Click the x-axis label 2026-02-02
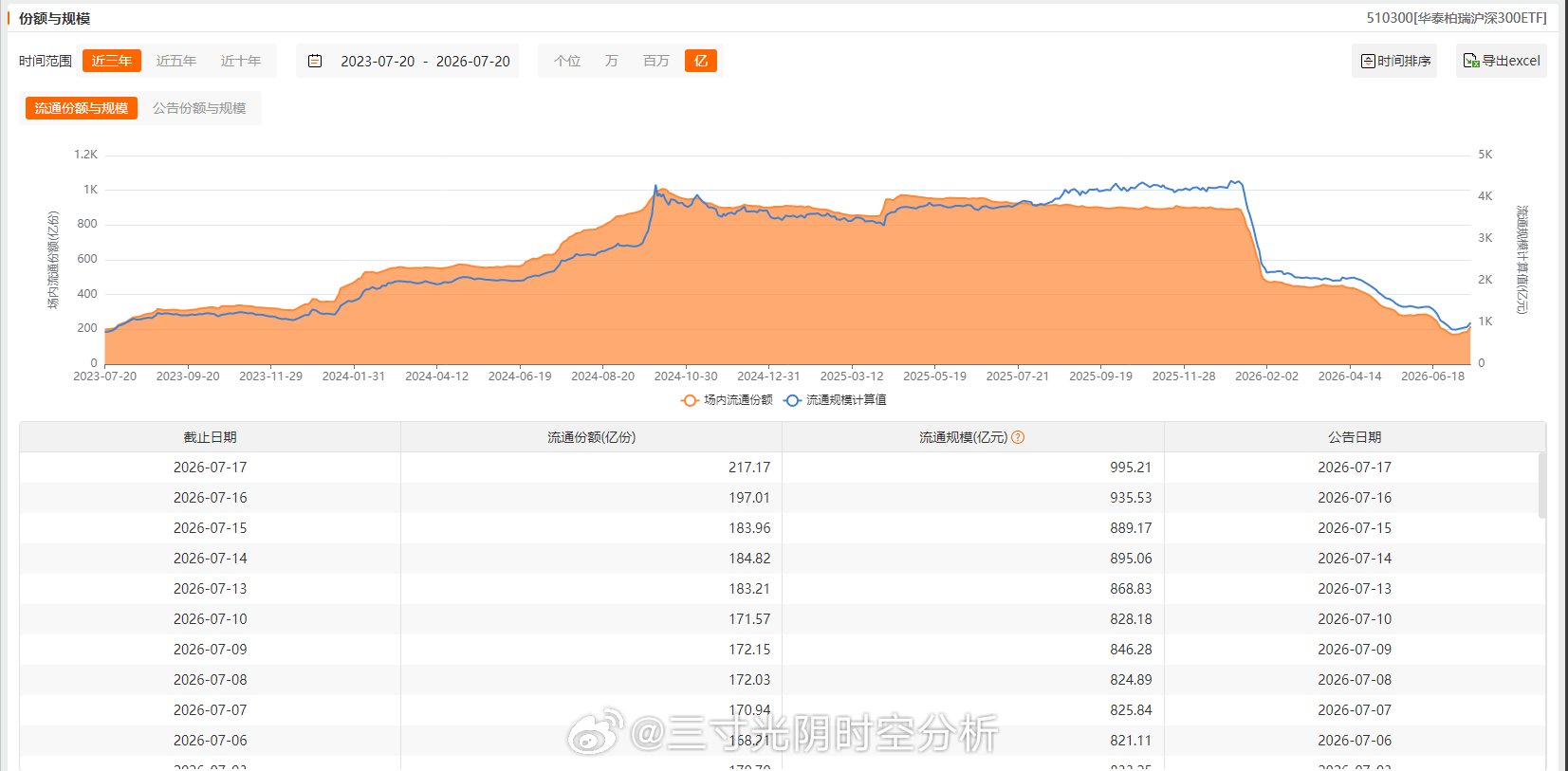This screenshot has width=1568, height=771. coord(1266,376)
